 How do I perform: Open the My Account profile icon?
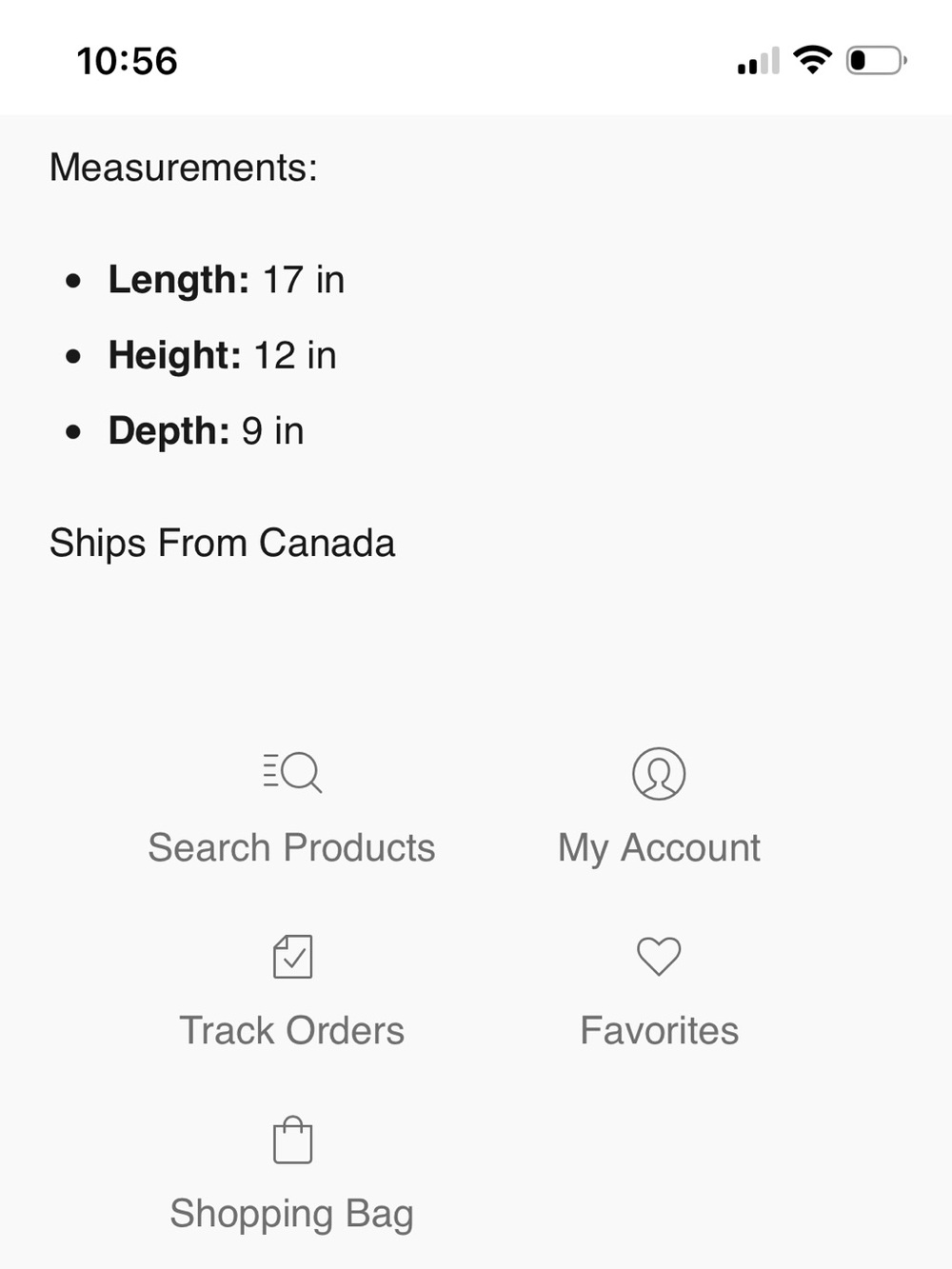coord(659,773)
